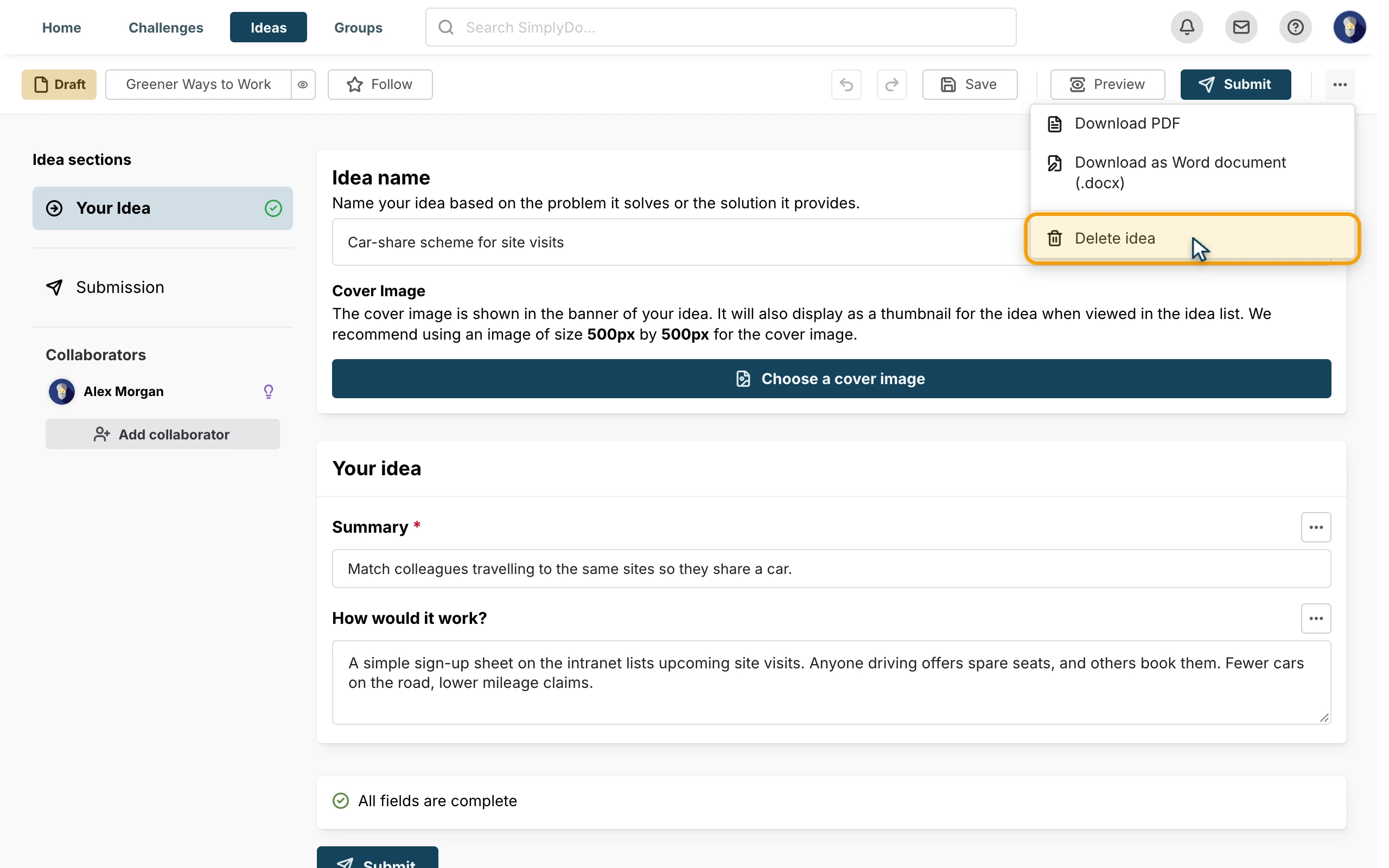
Task: Open the notifications bell
Action: pos(1187,27)
